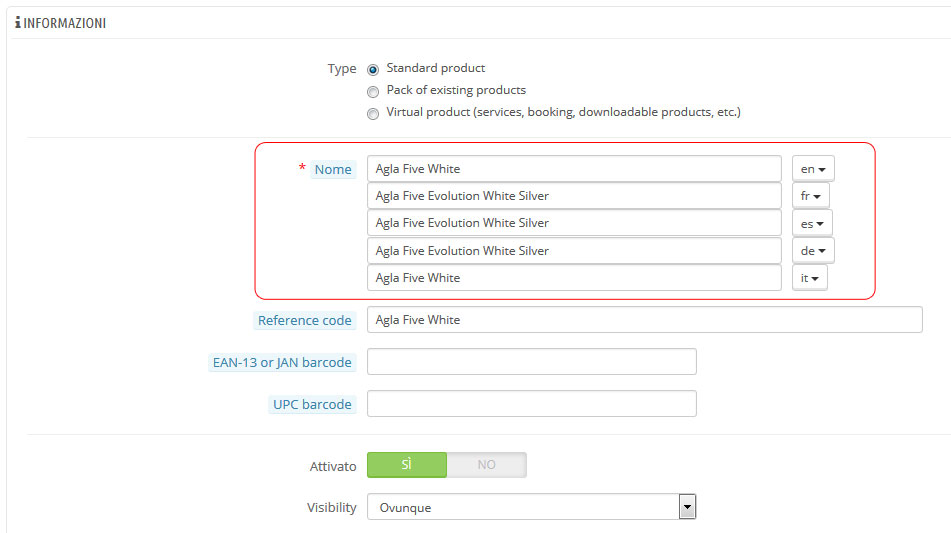Screen dimensions: 951x533
Task: Click the French product name field
Action: click(x=573, y=196)
